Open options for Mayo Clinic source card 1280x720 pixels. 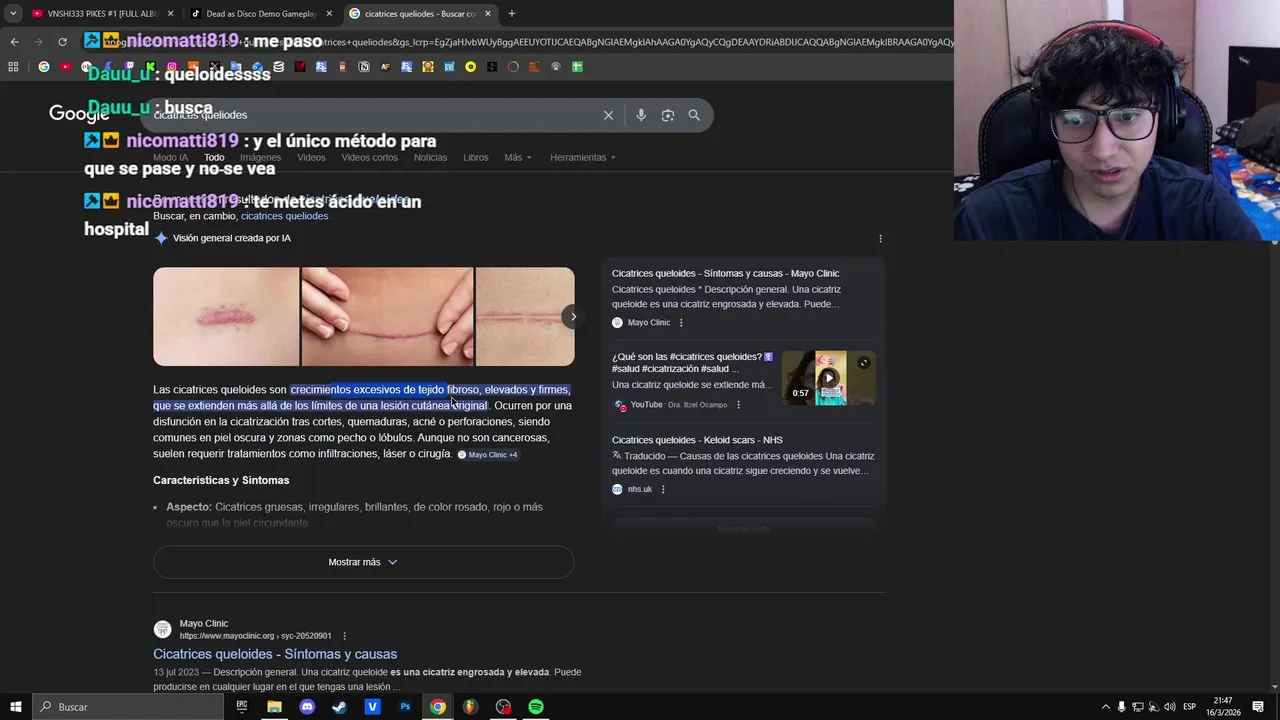point(681,323)
